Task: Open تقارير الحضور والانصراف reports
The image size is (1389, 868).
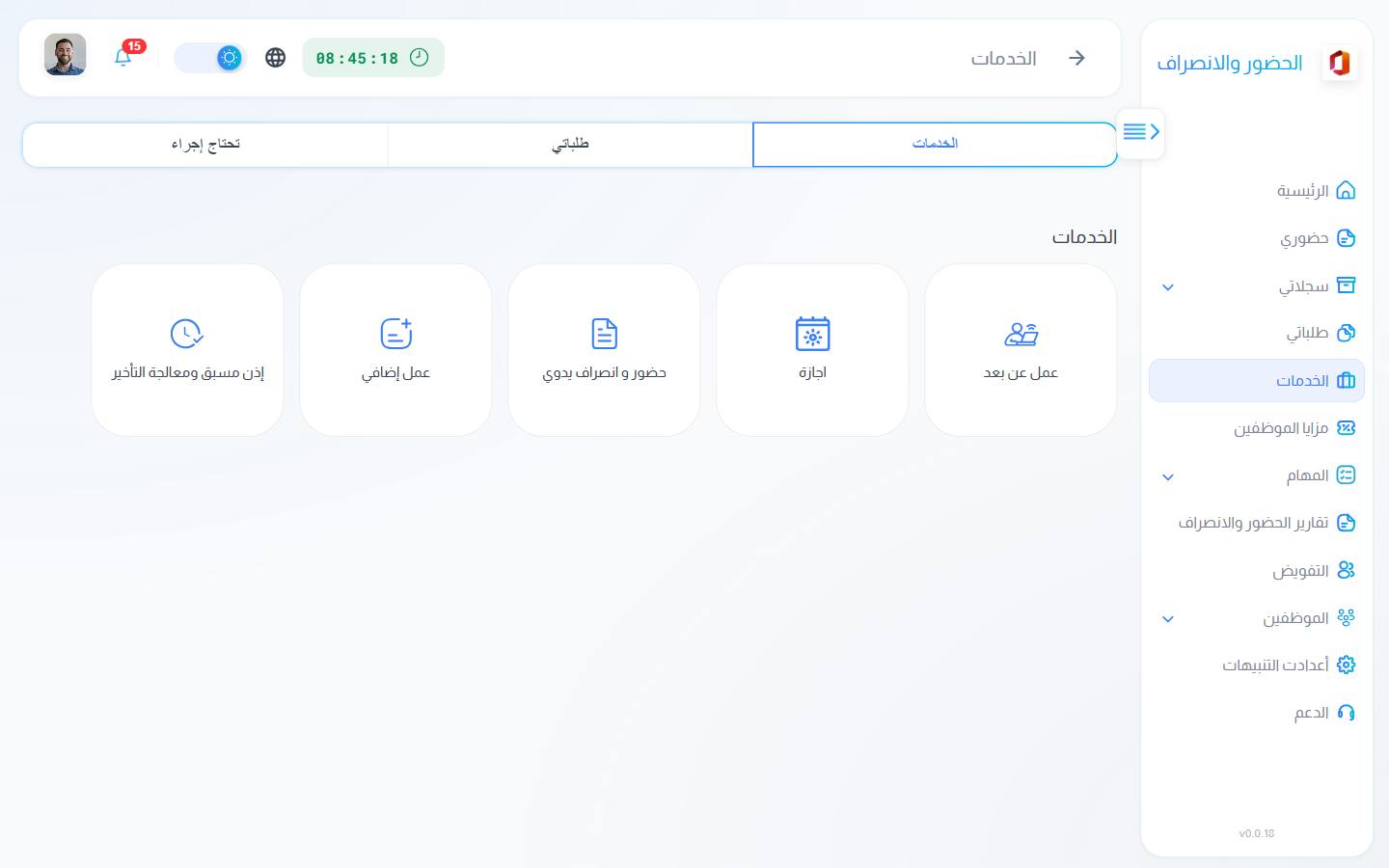Action: pos(1256,523)
